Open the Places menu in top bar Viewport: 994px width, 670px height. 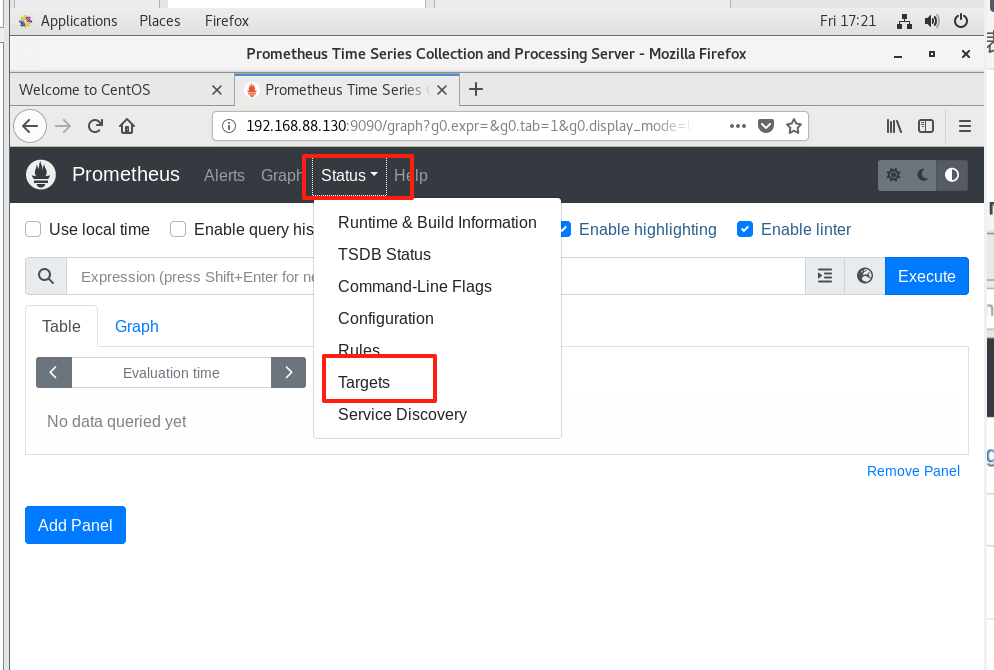click(x=160, y=21)
